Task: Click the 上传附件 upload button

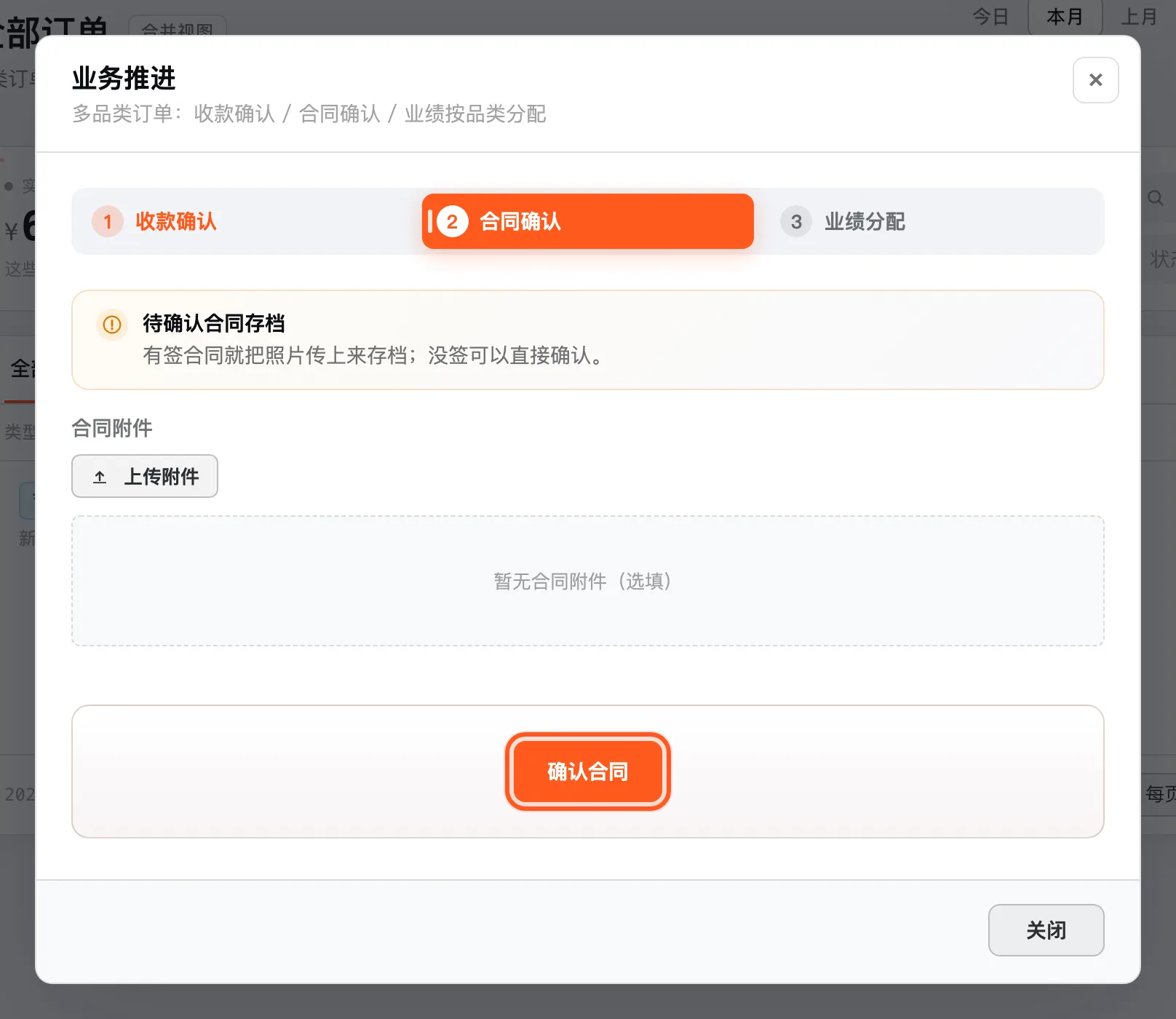Action: [145, 476]
